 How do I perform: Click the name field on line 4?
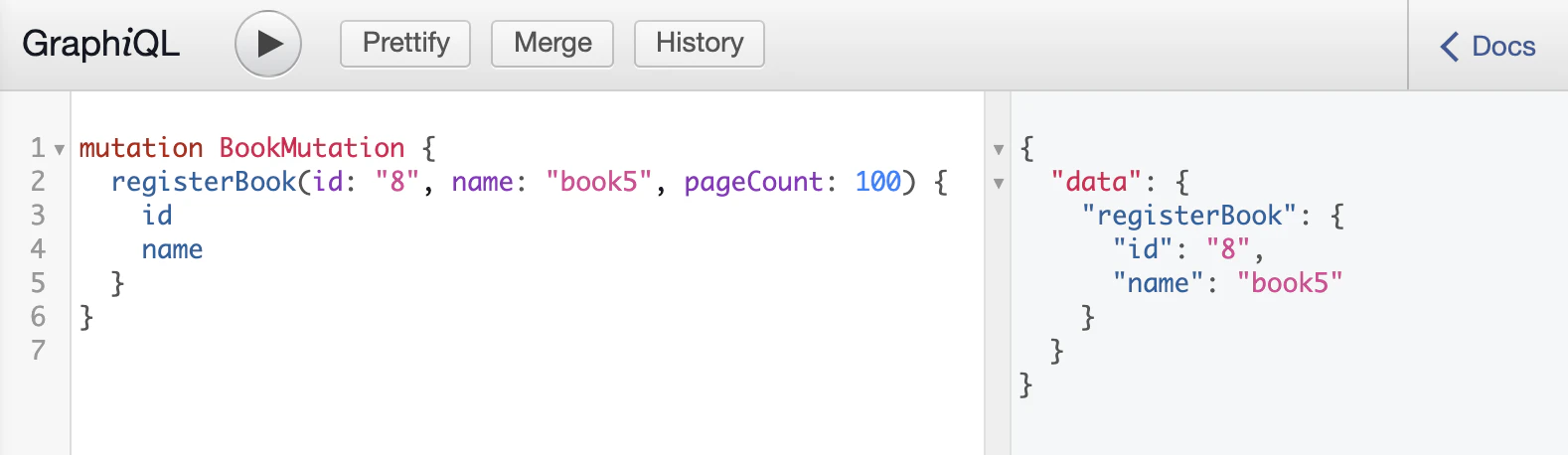[172, 249]
